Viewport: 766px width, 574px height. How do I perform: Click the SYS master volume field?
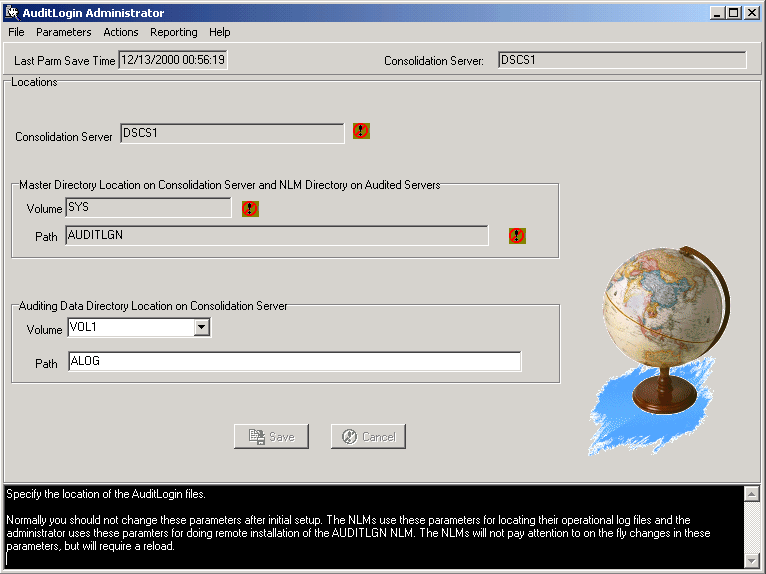coord(149,208)
